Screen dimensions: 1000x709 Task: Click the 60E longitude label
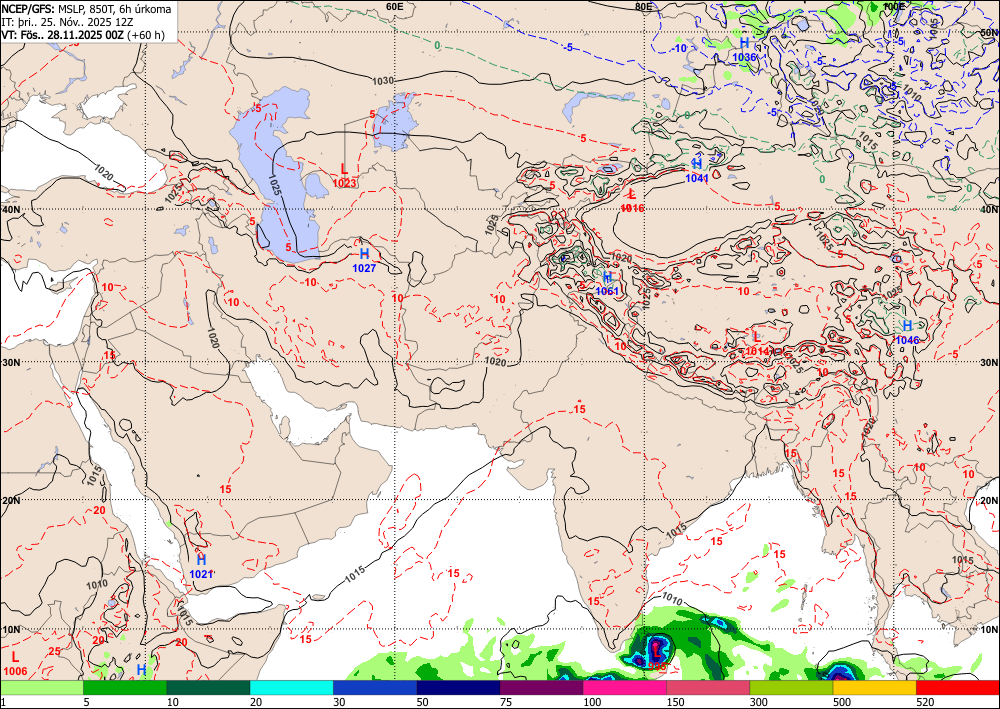pyautogui.click(x=395, y=6)
